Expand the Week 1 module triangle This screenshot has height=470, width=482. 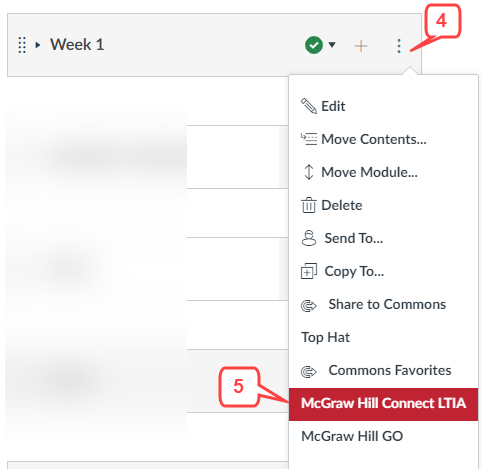click(x=38, y=45)
